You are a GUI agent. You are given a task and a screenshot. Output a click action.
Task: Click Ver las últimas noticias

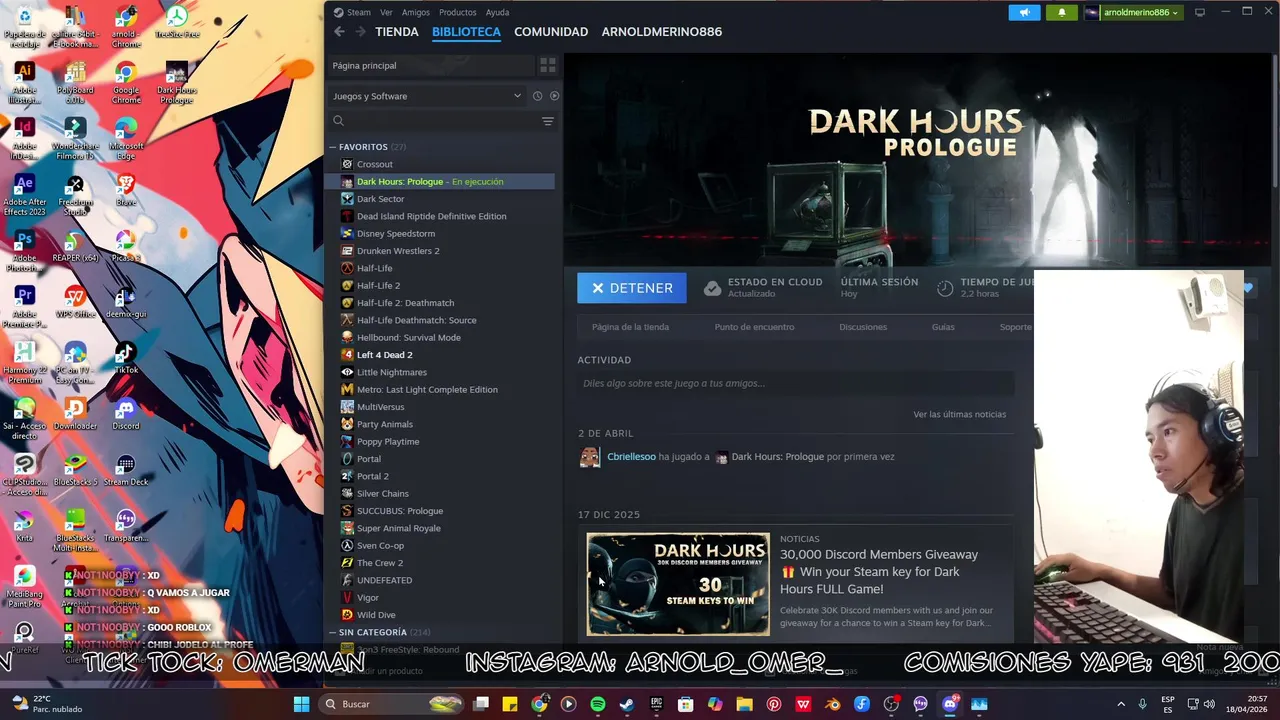tap(960, 414)
